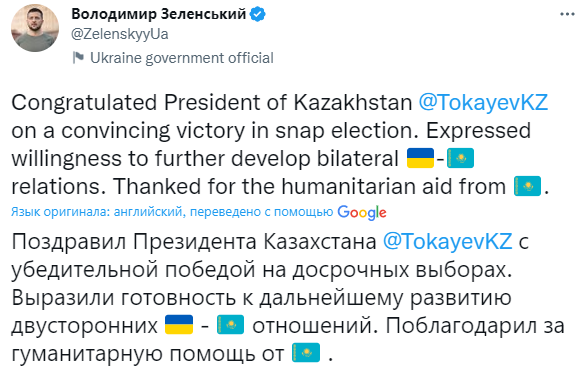Click the 'переведено с помощью' text
This screenshot has width=583, height=371.
(261, 212)
